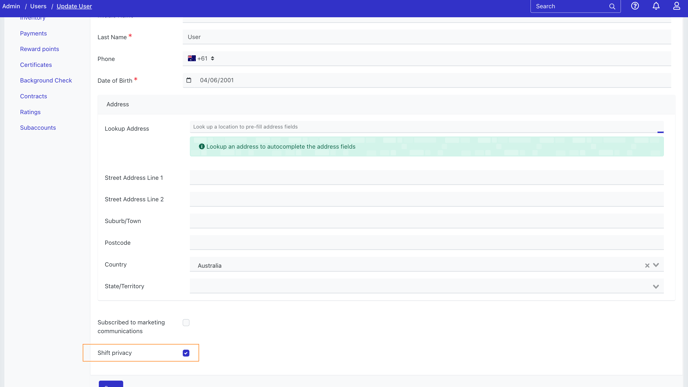Viewport: 688px width, 387px height.
Task: Clear the Country selection with the X icon
Action: coord(647,265)
